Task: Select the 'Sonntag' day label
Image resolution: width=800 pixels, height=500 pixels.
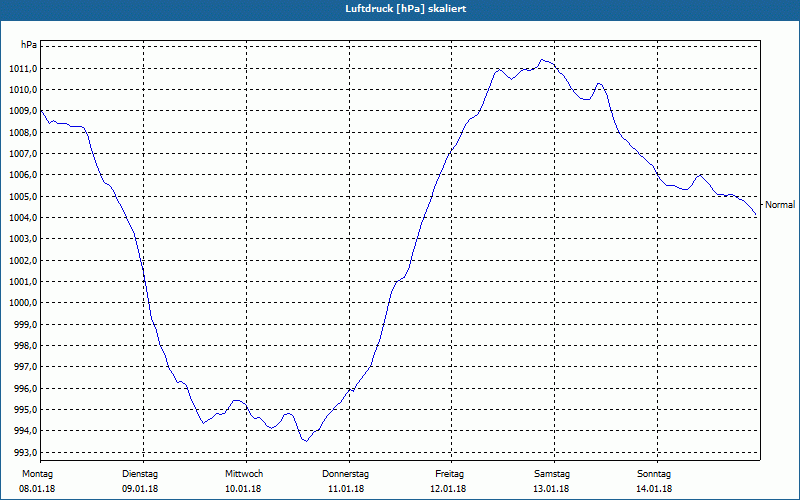Action: 654,474
